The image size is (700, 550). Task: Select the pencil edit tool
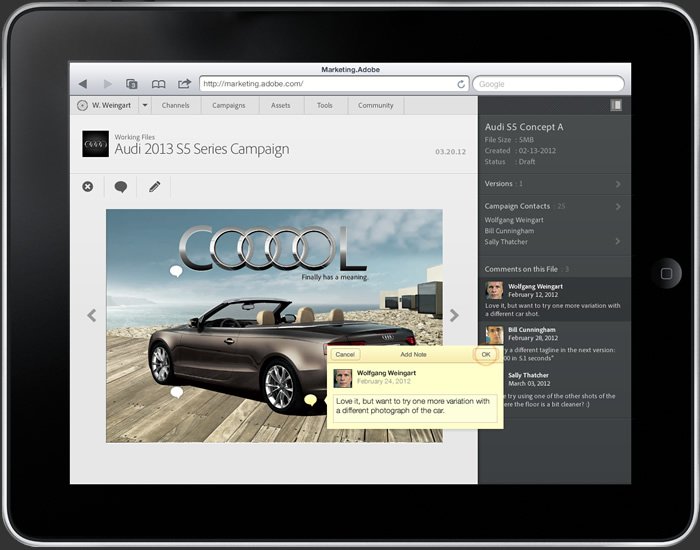pyautogui.click(x=154, y=187)
